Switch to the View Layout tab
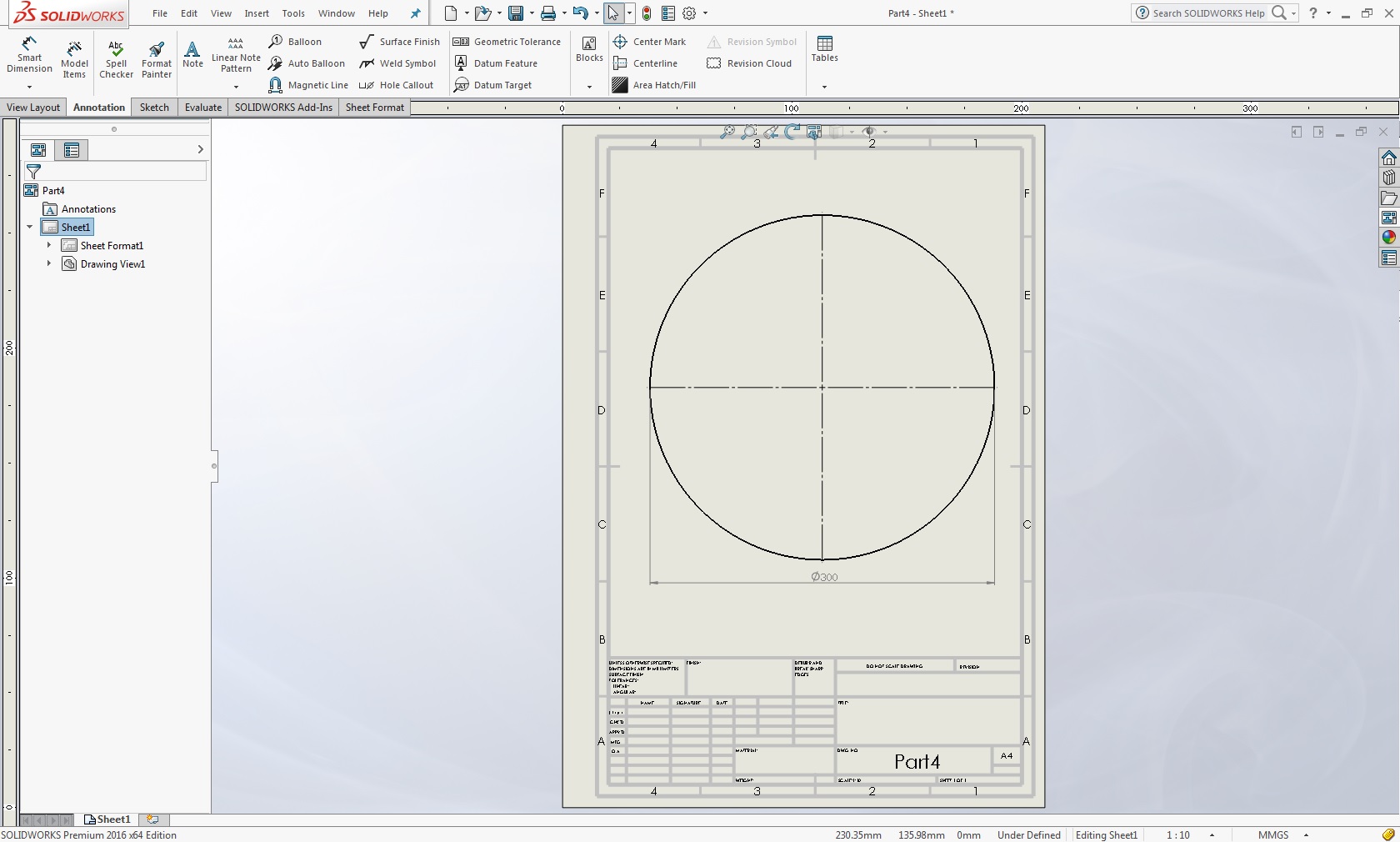Viewport: 1400px width, 842px height. (x=33, y=108)
